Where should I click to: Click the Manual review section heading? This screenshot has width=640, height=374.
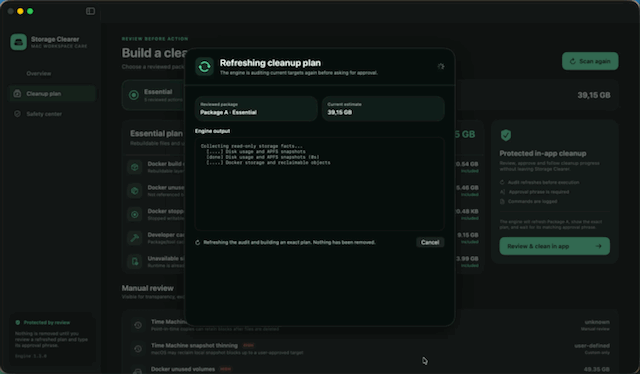[147, 288]
